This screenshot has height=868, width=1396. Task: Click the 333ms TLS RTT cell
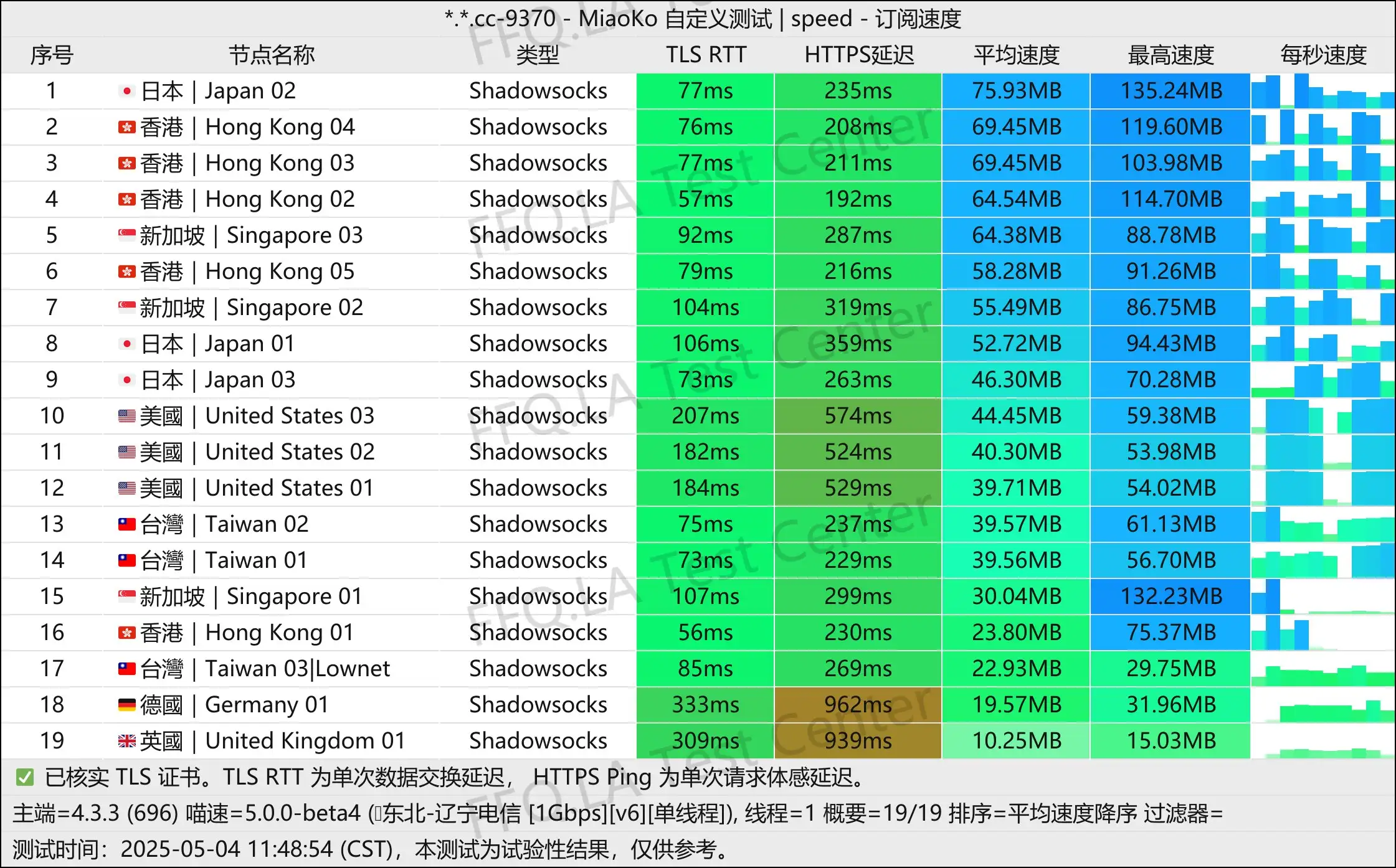coord(705,705)
